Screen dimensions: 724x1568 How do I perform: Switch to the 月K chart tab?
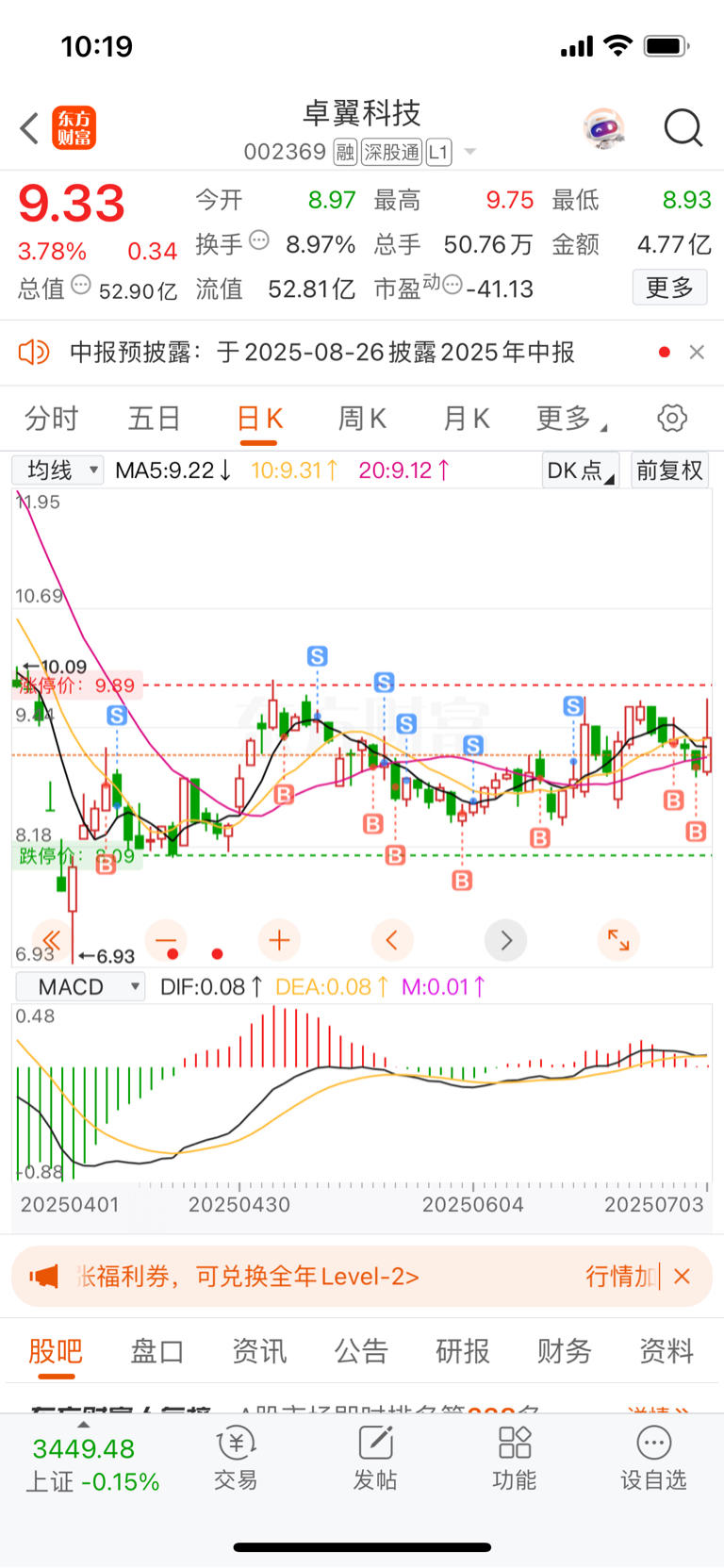pos(467,419)
